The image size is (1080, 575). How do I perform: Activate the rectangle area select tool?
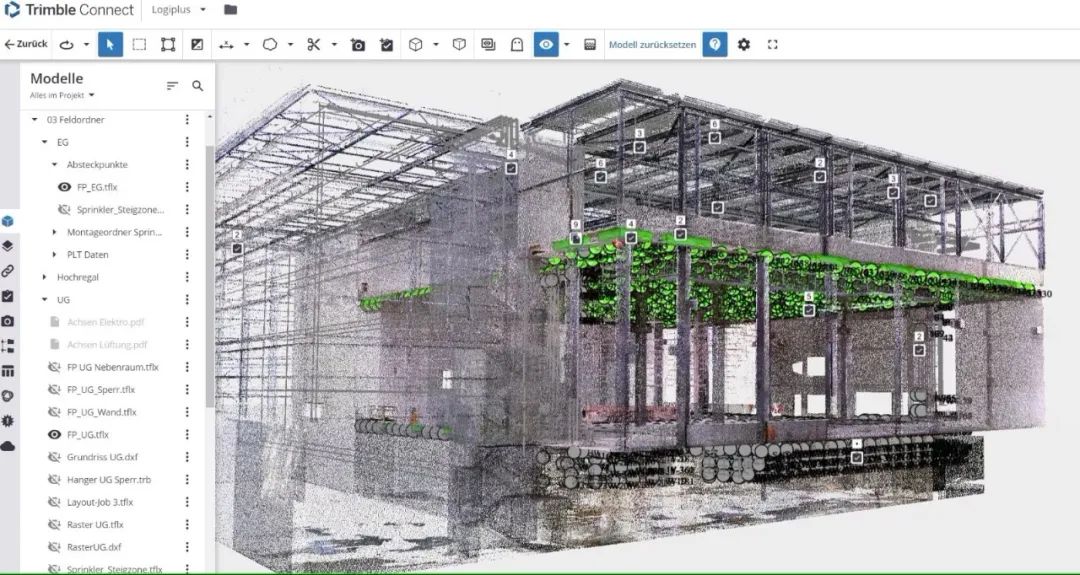(139, 44)
